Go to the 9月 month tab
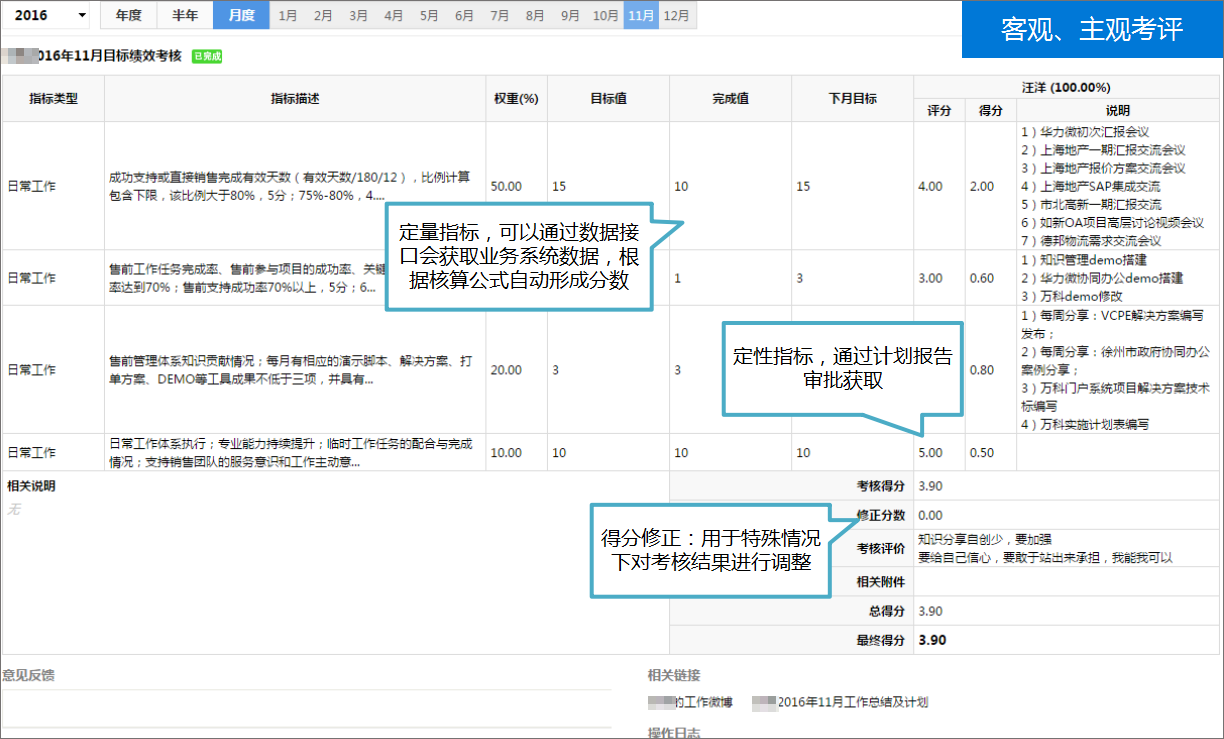 point(570,15)
